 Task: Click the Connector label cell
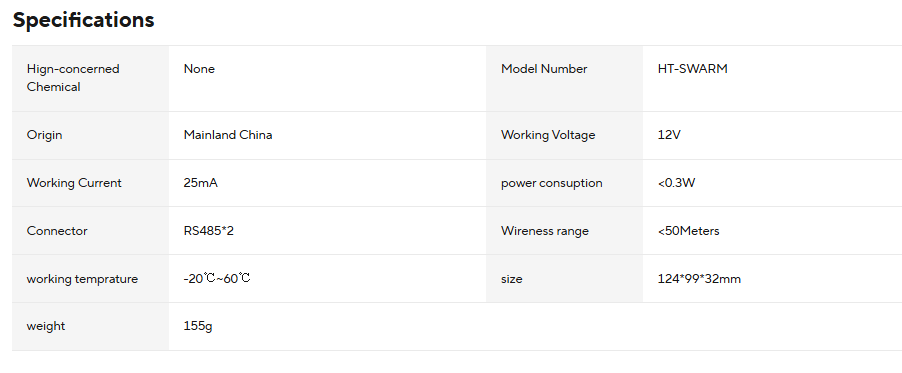[x=90, y=231]
